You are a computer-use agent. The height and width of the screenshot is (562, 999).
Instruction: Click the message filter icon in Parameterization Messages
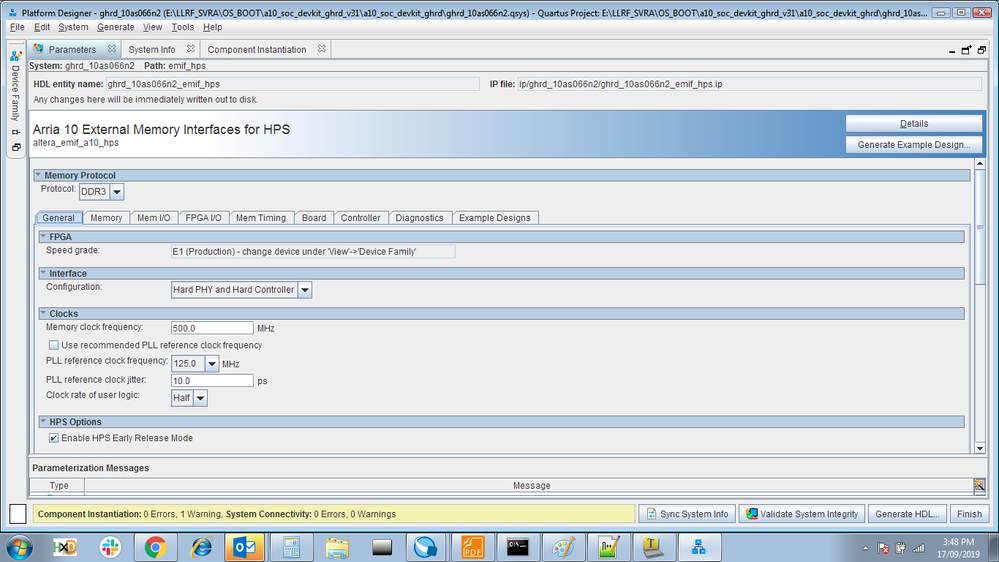point(979,486)
